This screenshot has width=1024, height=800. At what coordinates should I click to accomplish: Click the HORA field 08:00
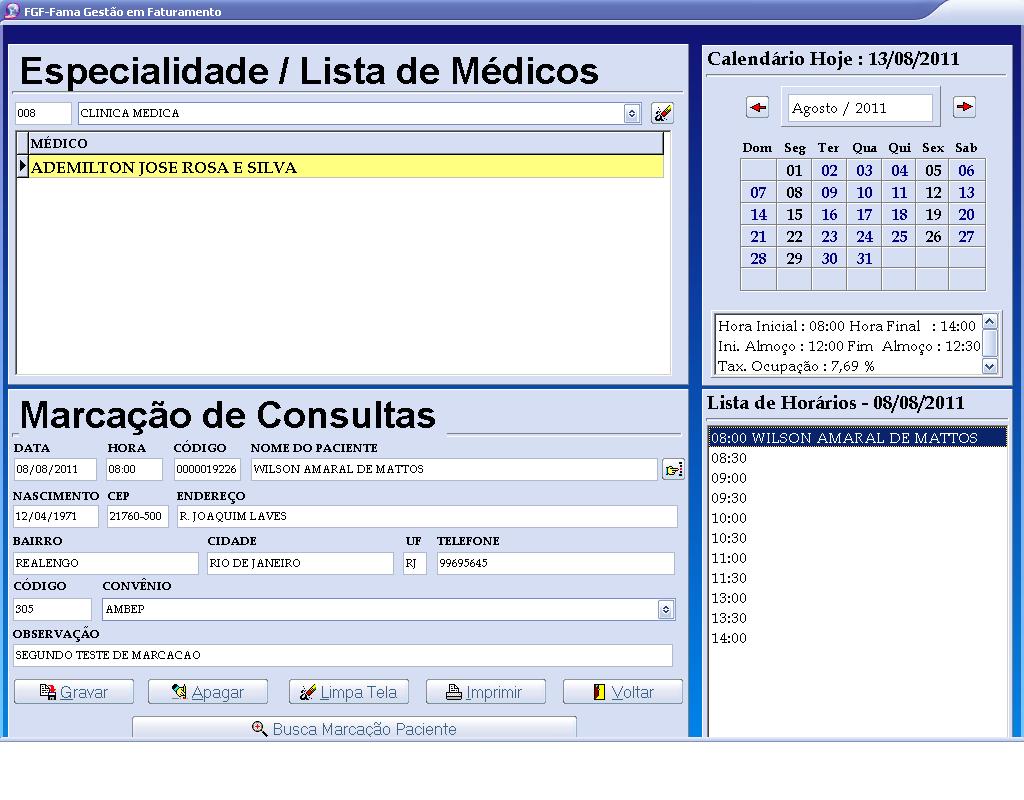135,469
